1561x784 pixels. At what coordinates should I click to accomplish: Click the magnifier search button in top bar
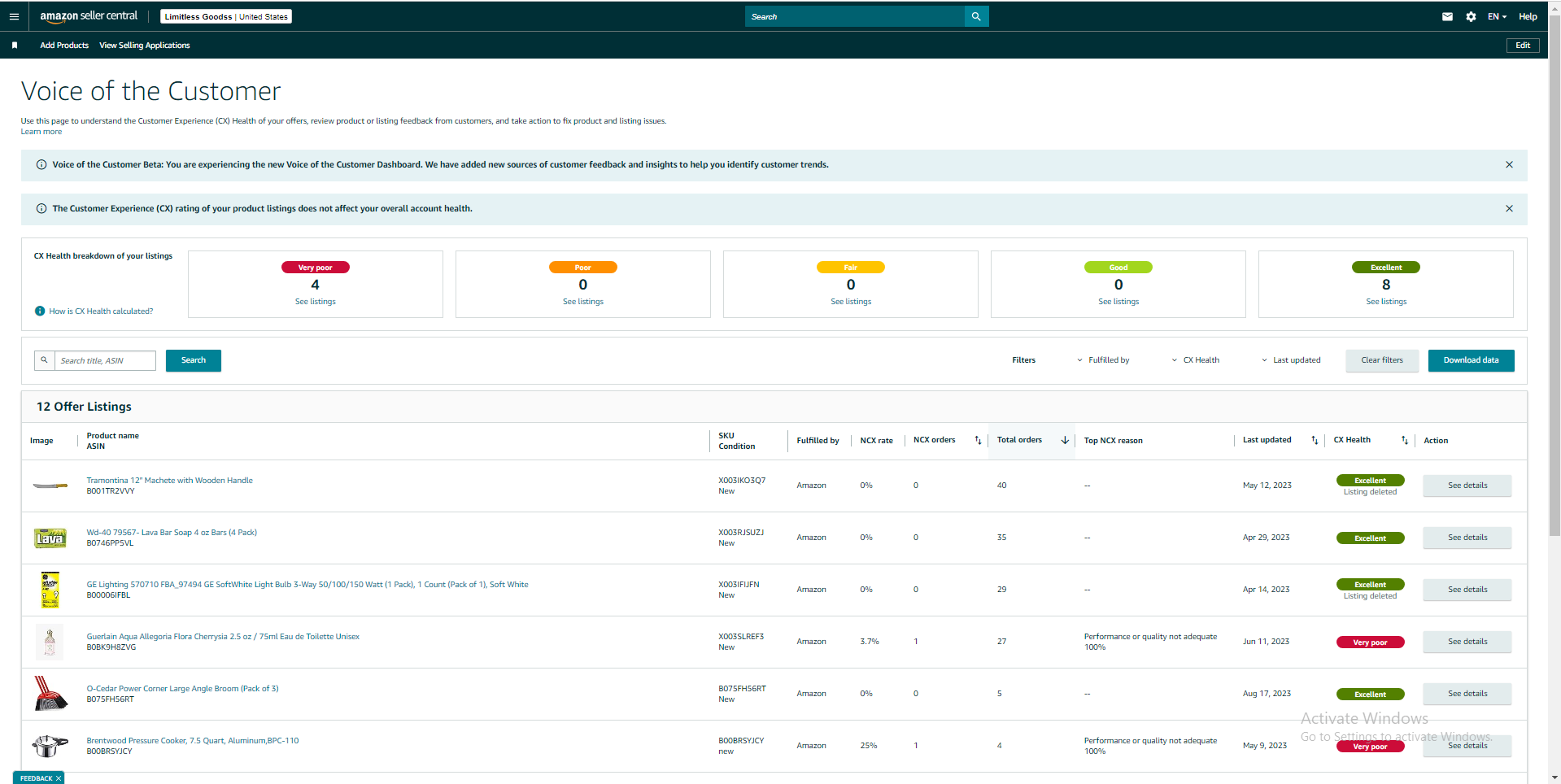(976, 16)
